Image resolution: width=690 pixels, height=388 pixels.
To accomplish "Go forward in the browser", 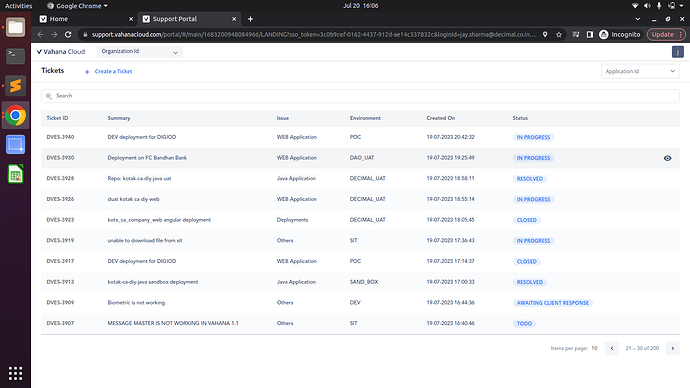I will pos(54,34).
